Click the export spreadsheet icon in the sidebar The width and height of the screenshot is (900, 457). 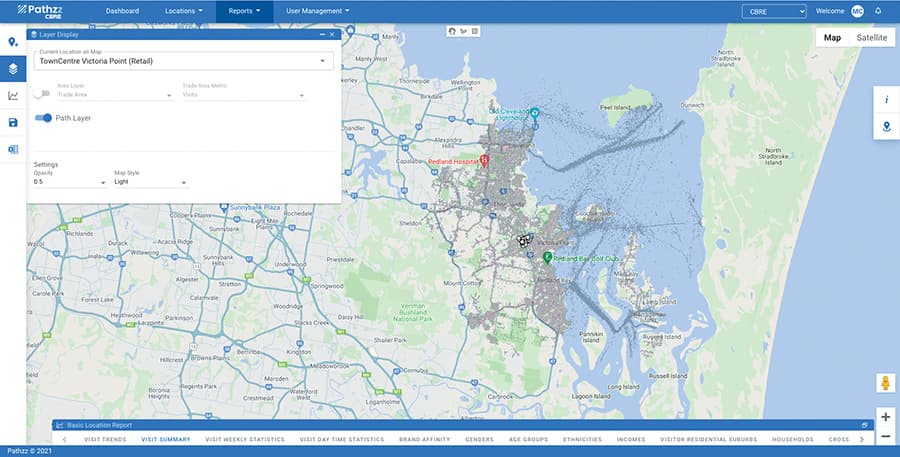click(x=13, y=149)
